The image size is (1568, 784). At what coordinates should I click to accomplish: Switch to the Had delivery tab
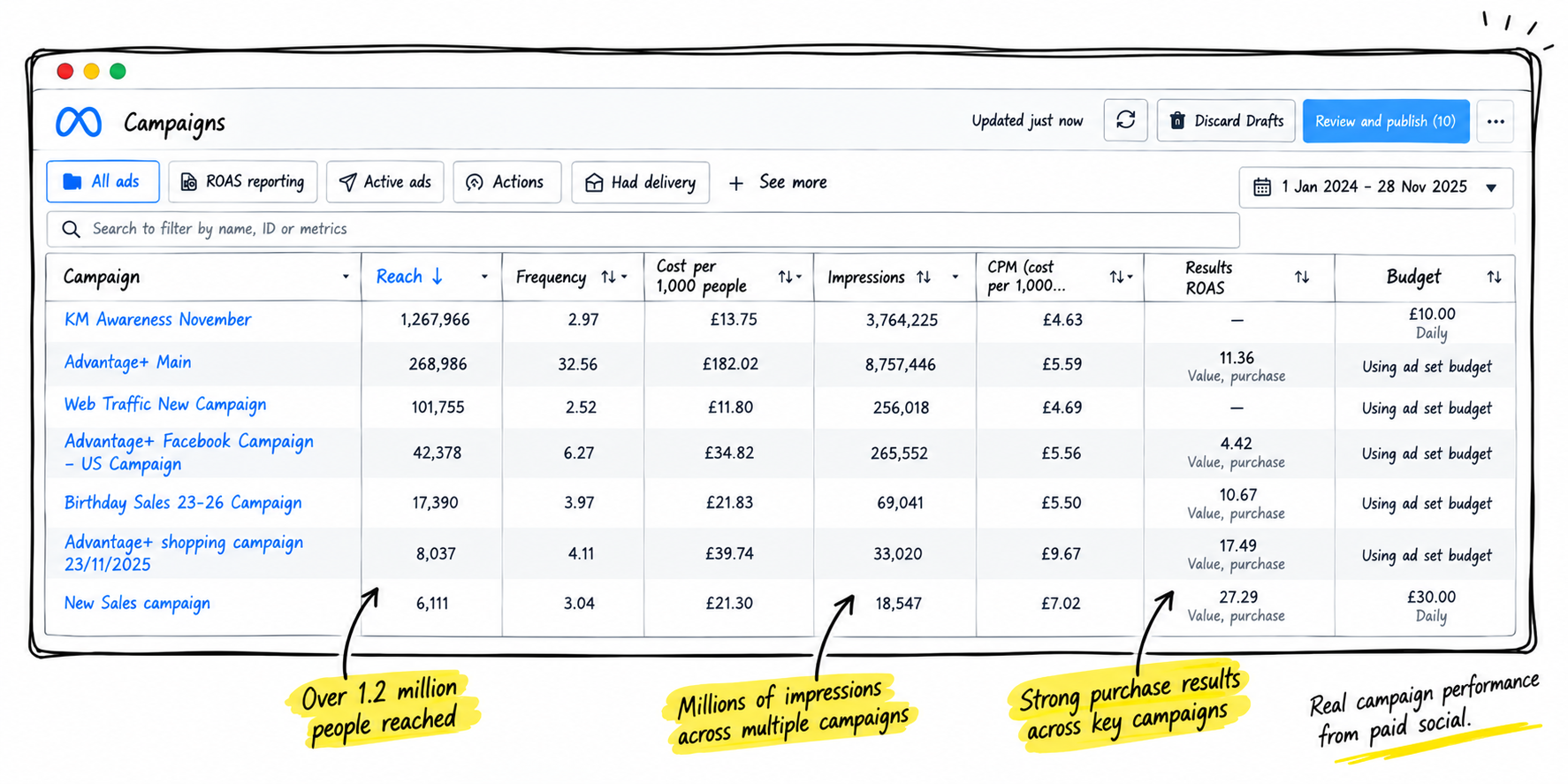coord(640,182)
